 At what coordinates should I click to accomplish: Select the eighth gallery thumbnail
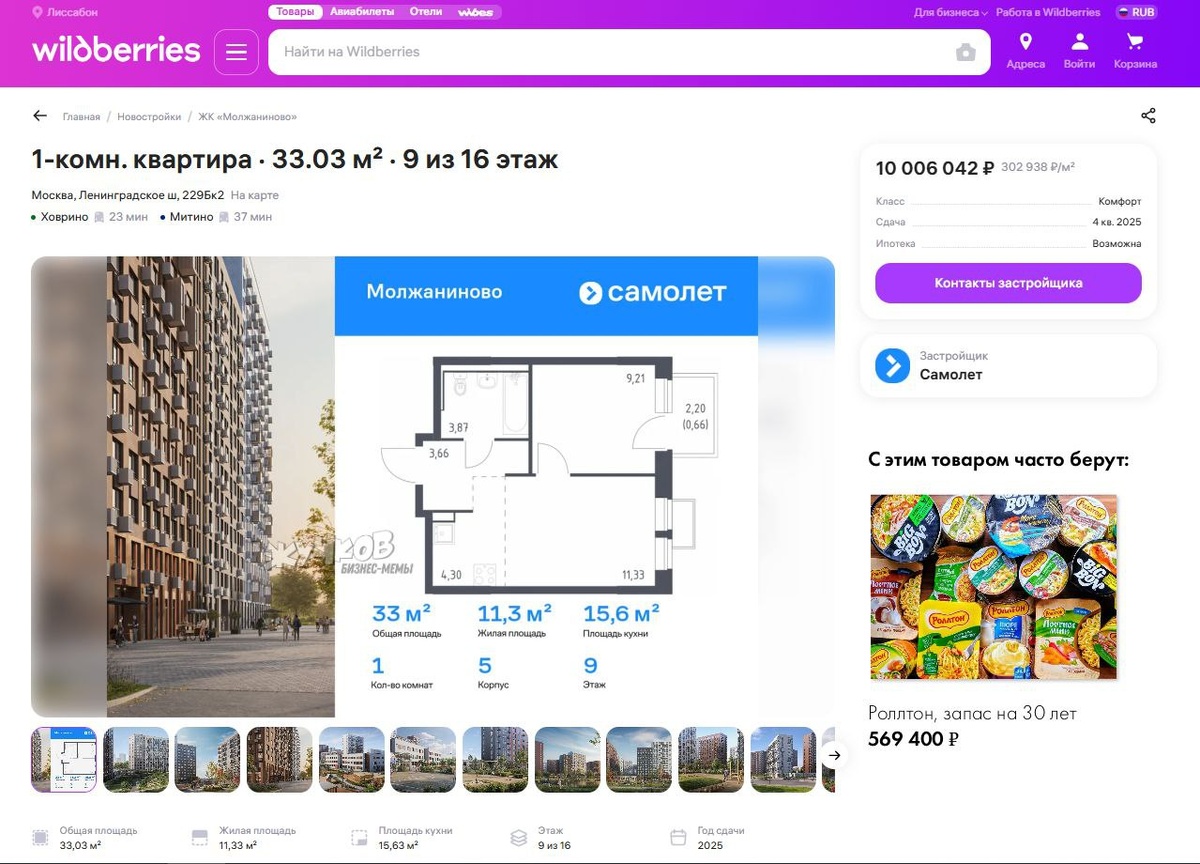[568, 760]
